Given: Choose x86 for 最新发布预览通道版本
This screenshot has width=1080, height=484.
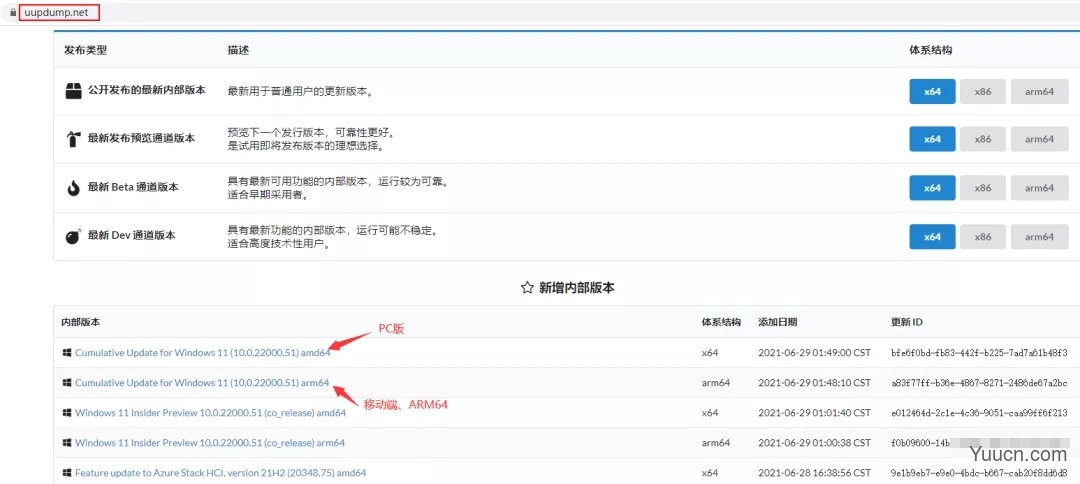Looking at the screenshot, I should (982, 139).
